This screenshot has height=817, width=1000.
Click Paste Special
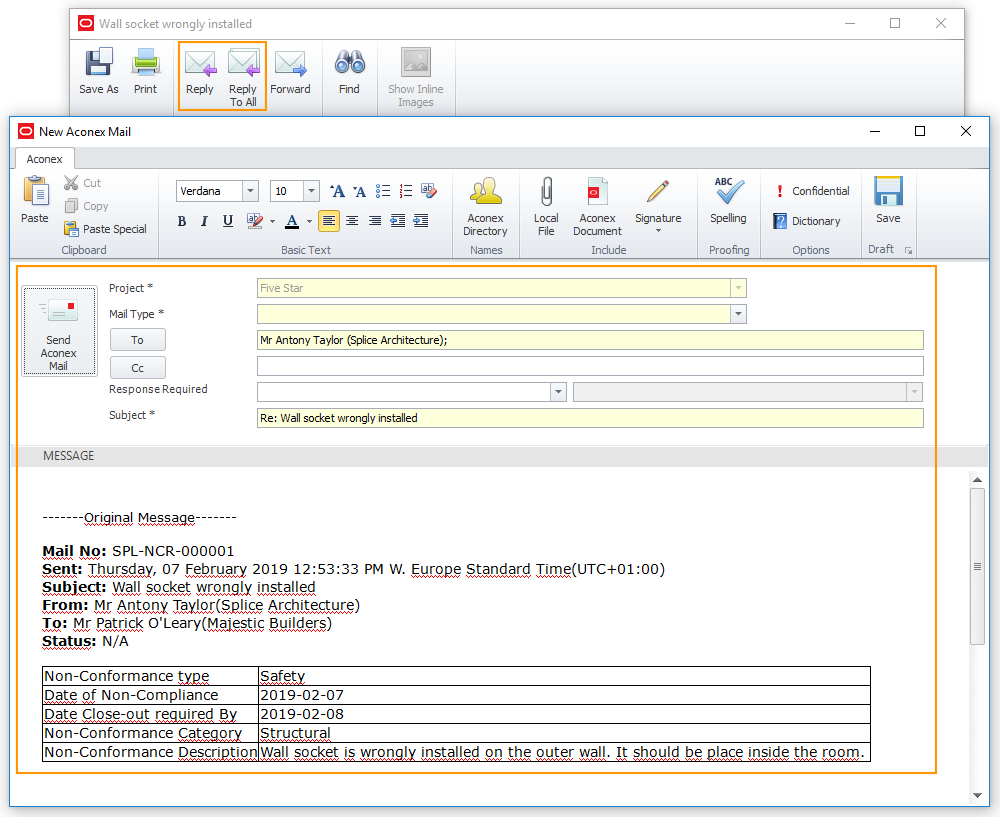pos(106,229)
